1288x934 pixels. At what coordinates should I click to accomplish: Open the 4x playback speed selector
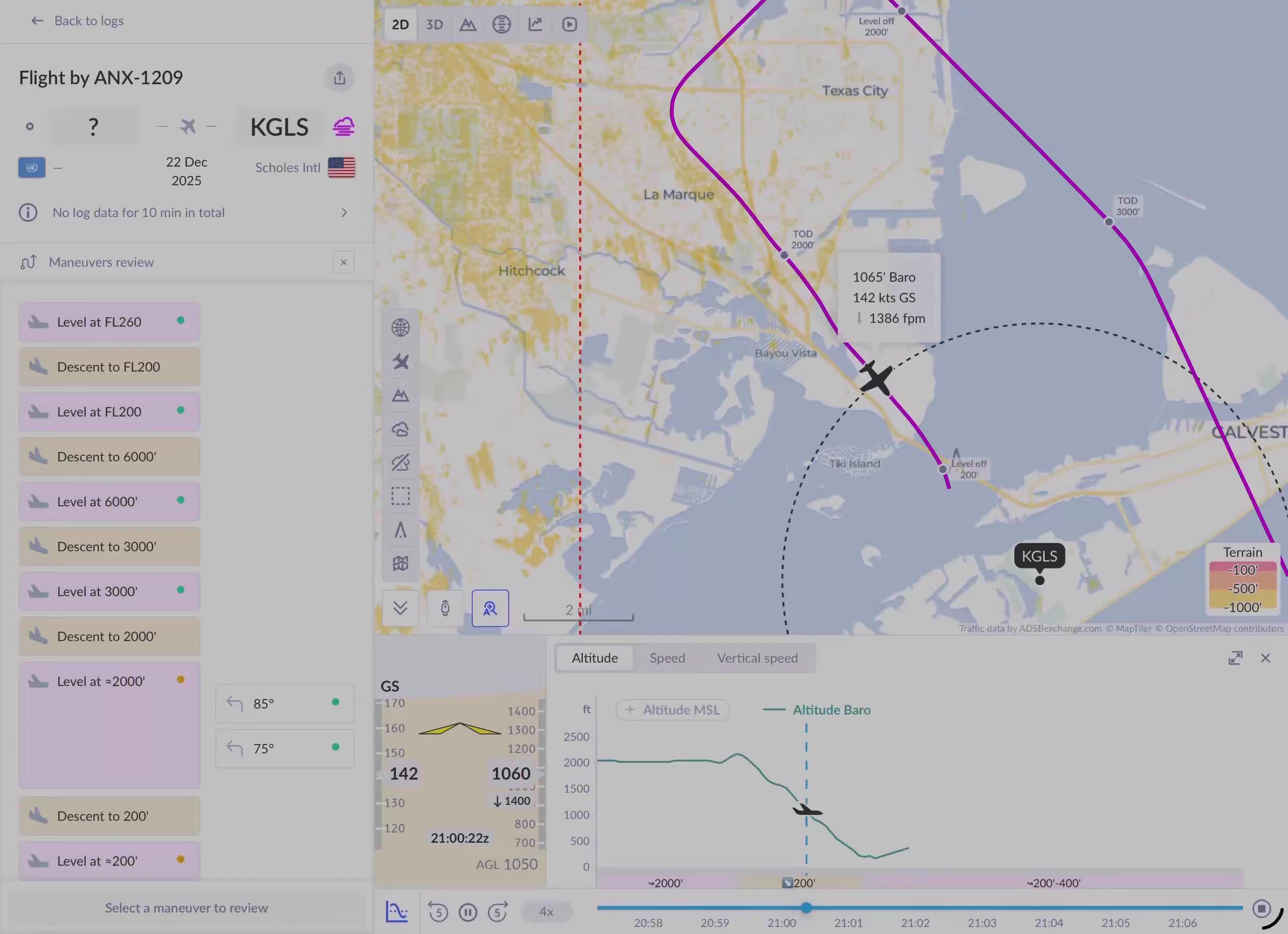click(546, 912)
